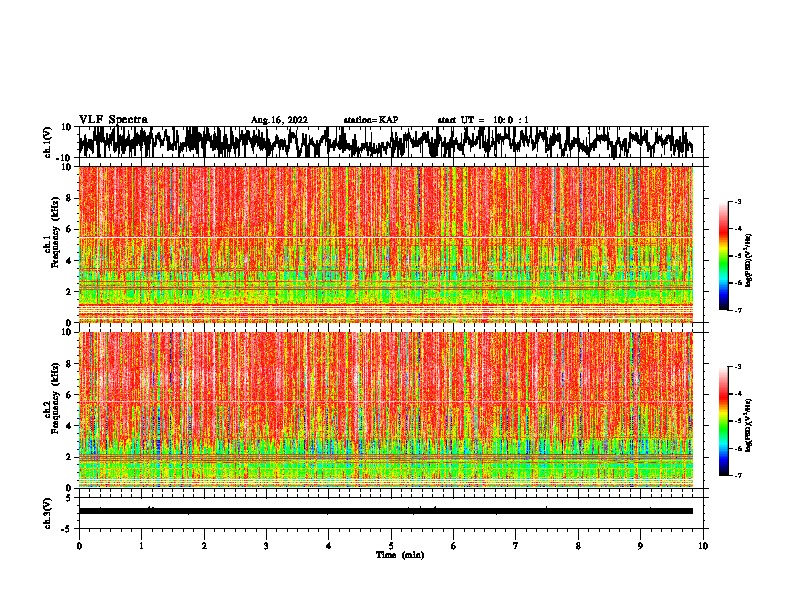Click the "station=KAP" header label
Image resolution: width=792 pixels, height=612 pixels.
click(371, 120)
